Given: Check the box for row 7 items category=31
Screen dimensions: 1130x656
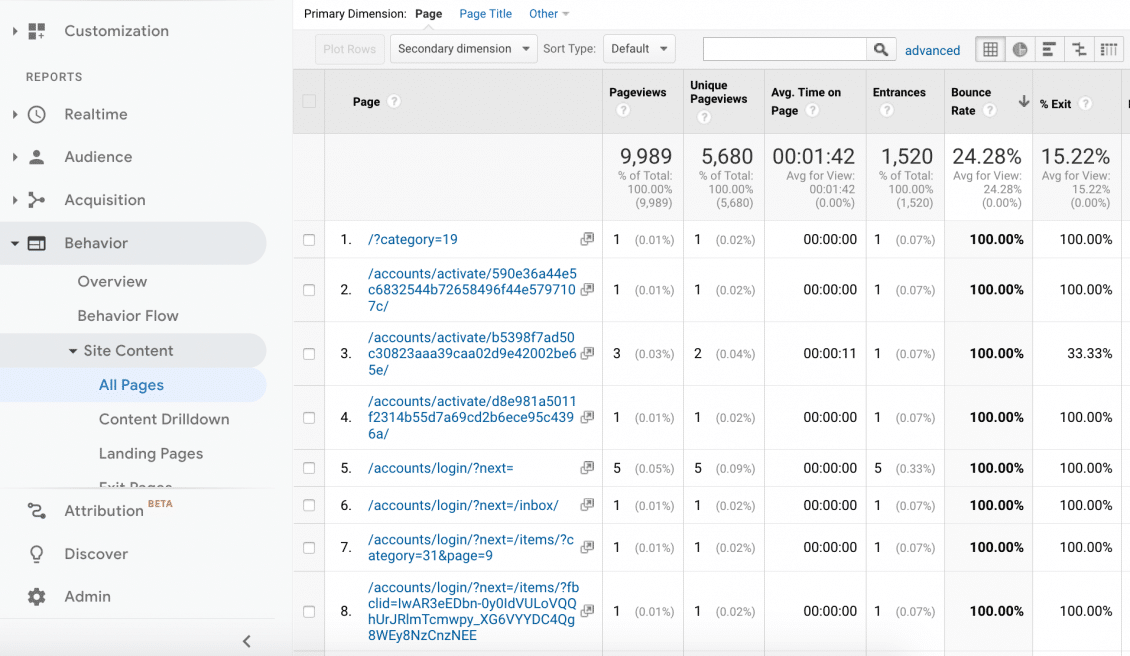Looking at the screenshot, I should coord(309,548).
